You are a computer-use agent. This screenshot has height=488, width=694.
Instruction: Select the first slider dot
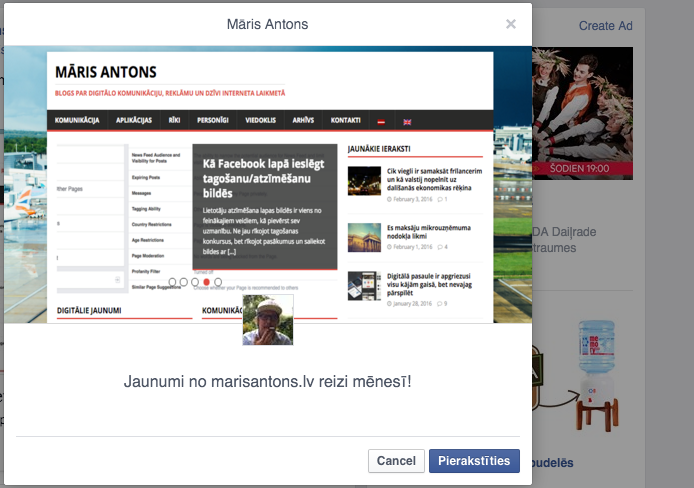coord(172,282)
